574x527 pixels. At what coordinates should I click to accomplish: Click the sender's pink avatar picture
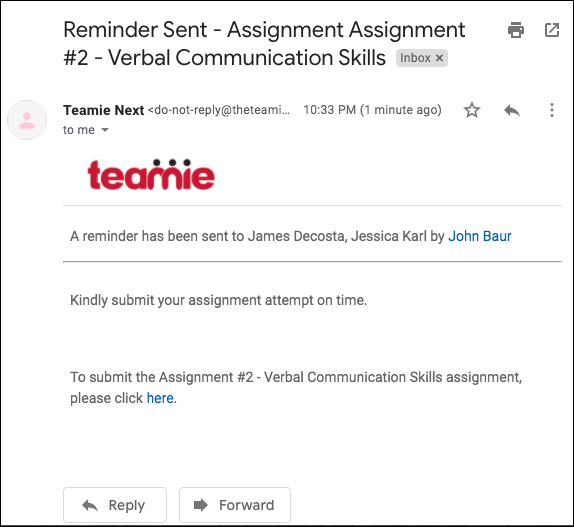(x=27, y=120)
